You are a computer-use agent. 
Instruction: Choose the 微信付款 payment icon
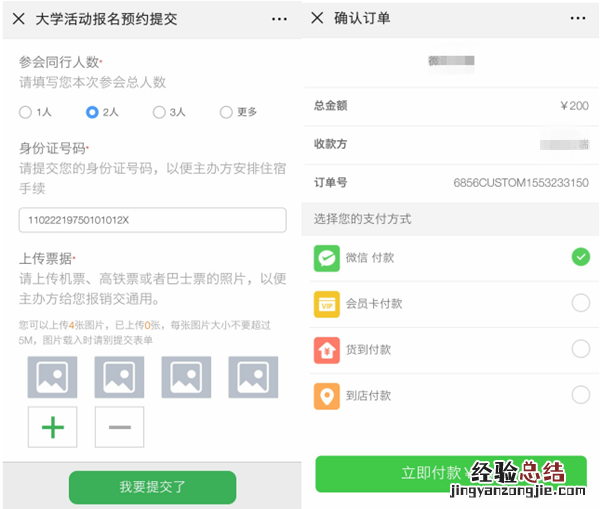tap(327, 258)
